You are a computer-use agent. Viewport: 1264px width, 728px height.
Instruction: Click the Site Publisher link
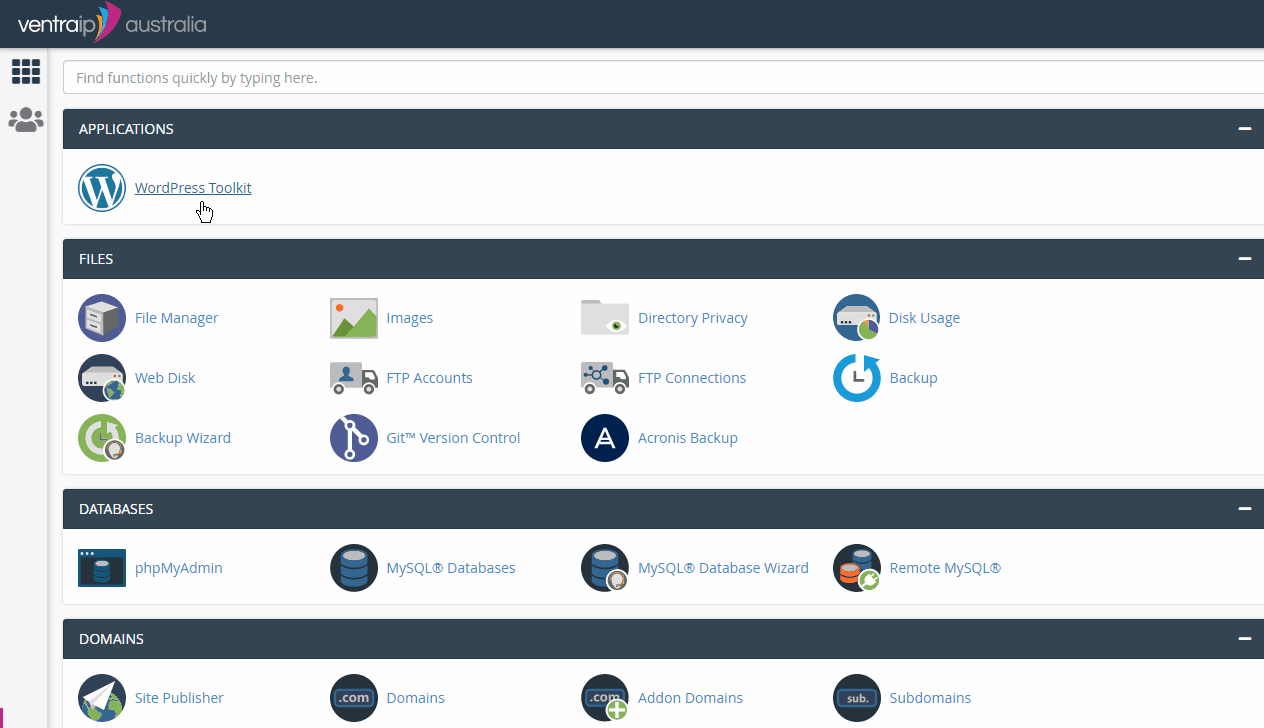click(179, 698)
